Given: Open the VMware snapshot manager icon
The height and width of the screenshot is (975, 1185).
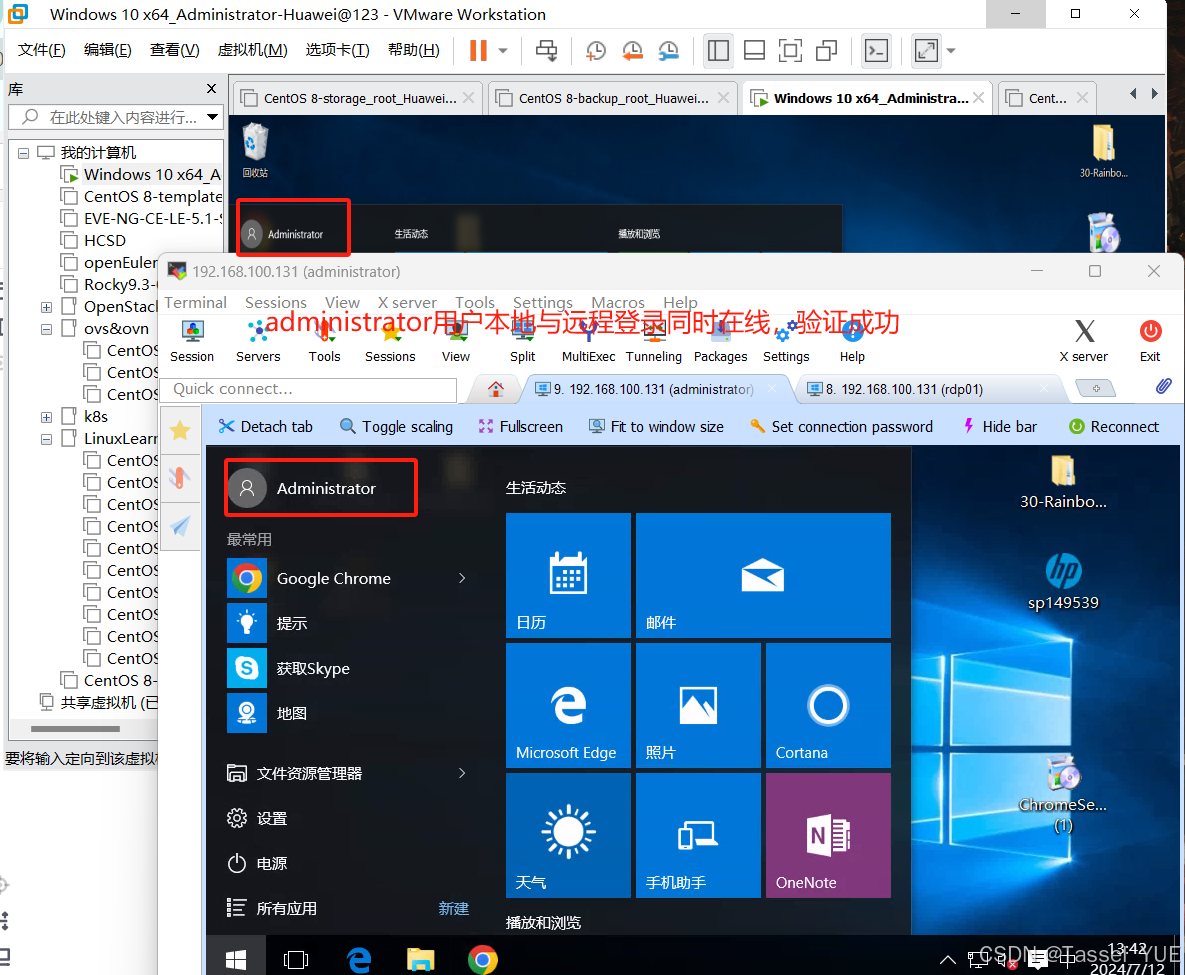Looking at the screenshot, I should [668, 51].
